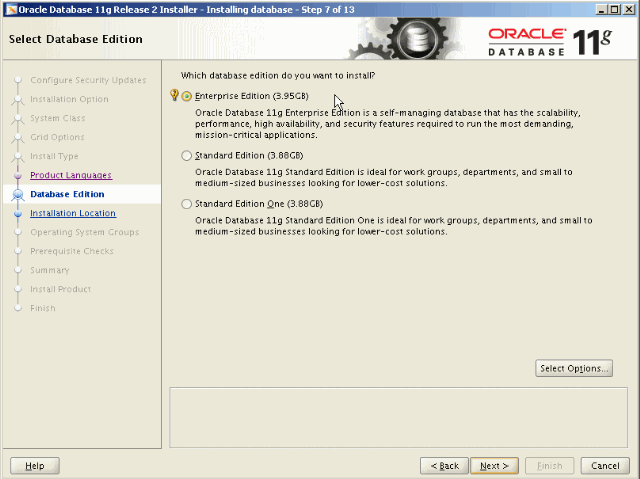640x479 pixels.
Task: Open the Select Options dialog
Action: (574, 368)
